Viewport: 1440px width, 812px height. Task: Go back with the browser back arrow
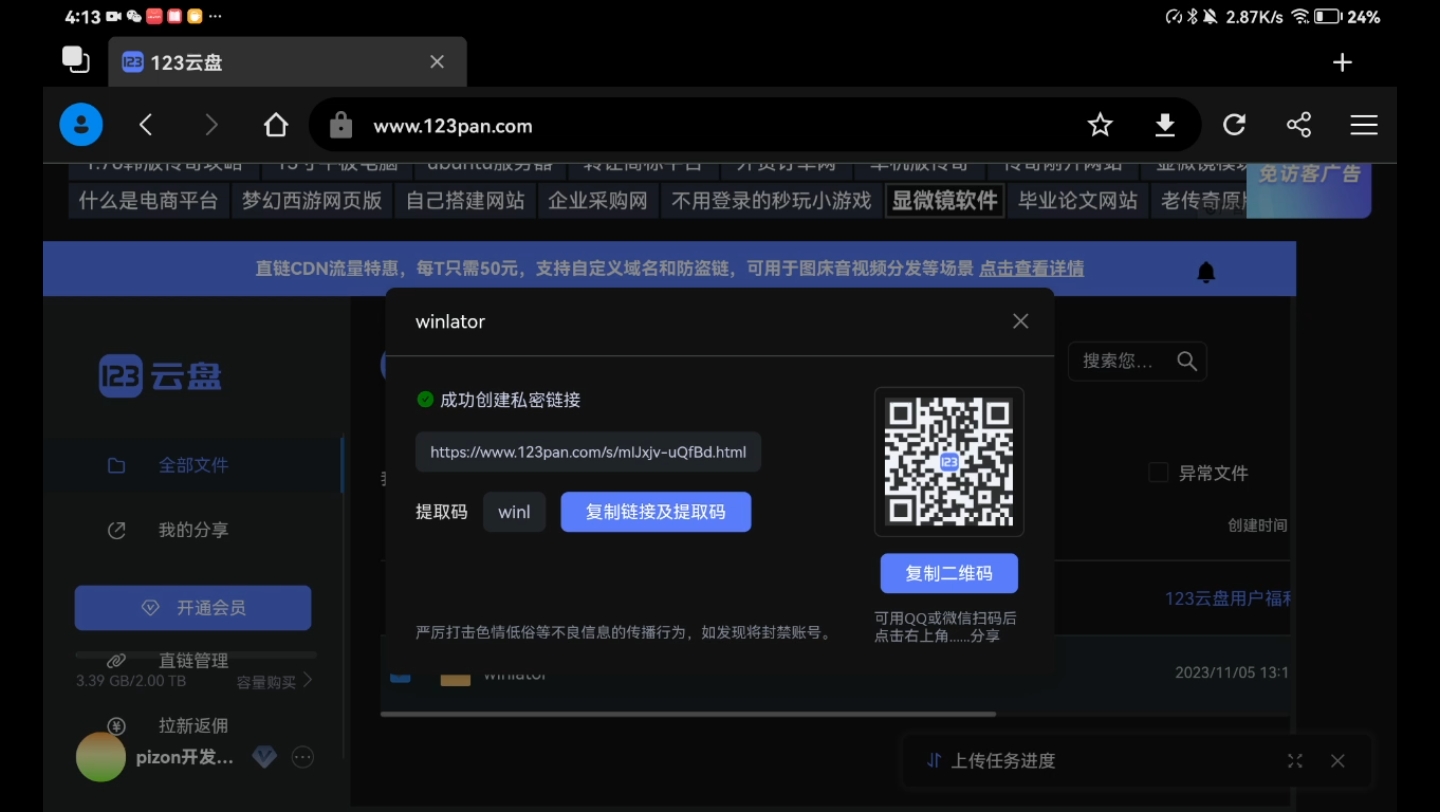(146, 125)
